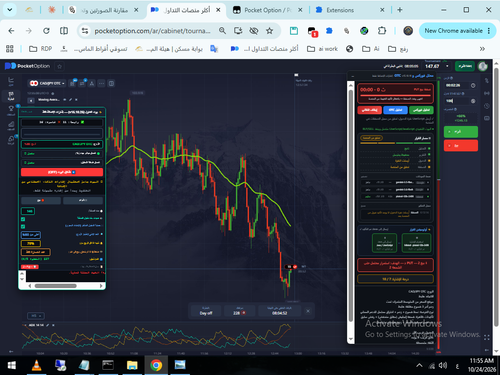Close the tournament info bar
Image resolution: width=500 pixels, height=375 pixels.
tap(308, 311)
